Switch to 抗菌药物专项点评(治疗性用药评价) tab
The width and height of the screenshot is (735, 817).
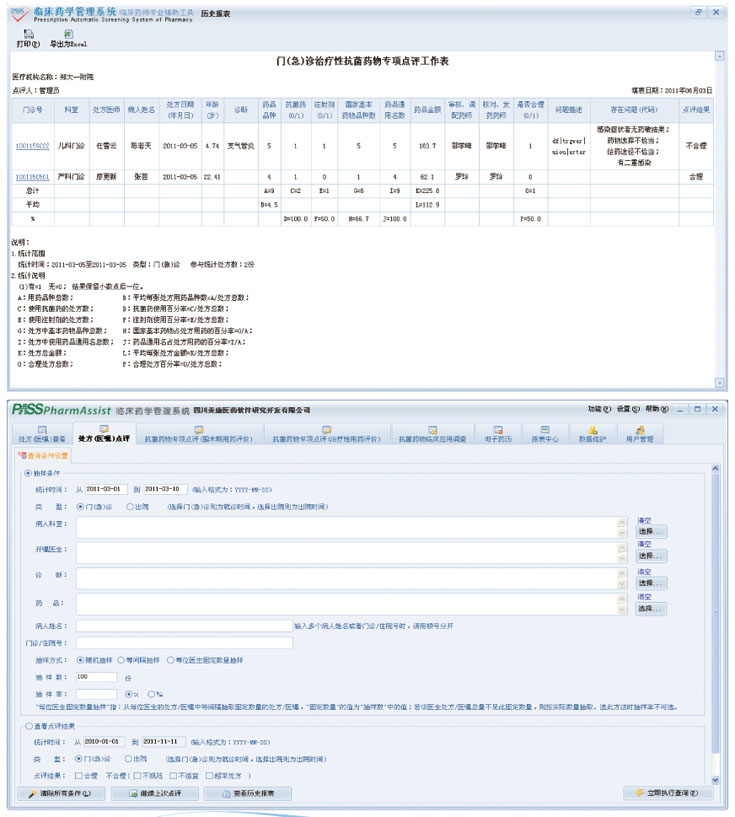point(327,435)
